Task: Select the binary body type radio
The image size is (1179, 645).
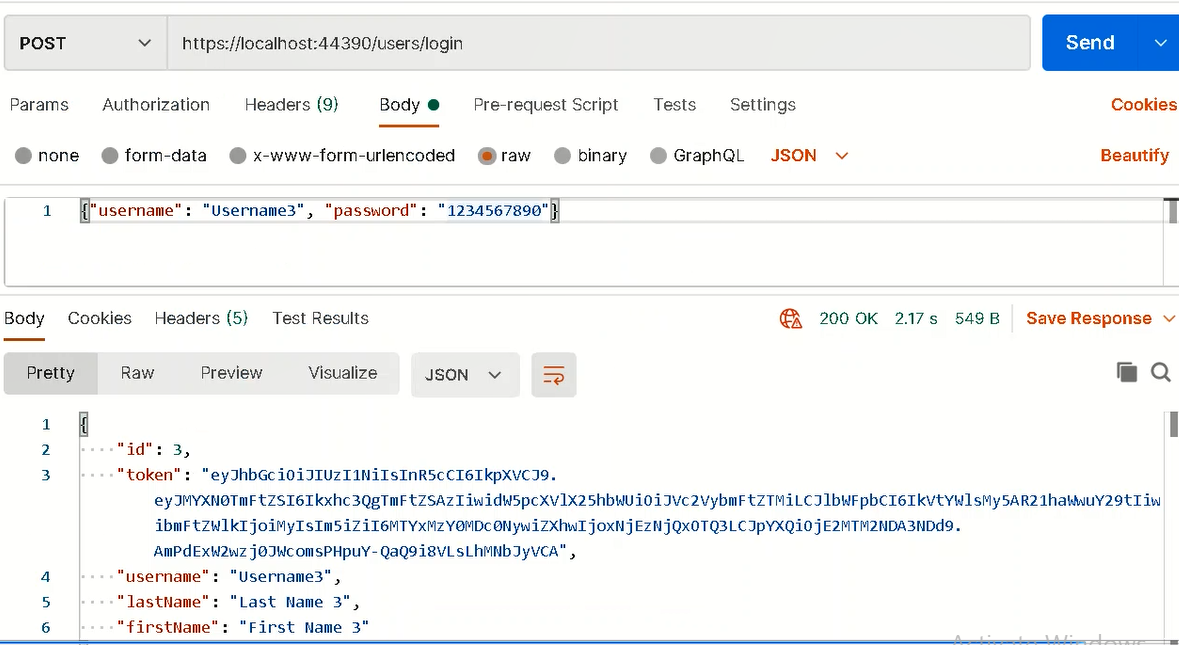Action: point(562,156)
